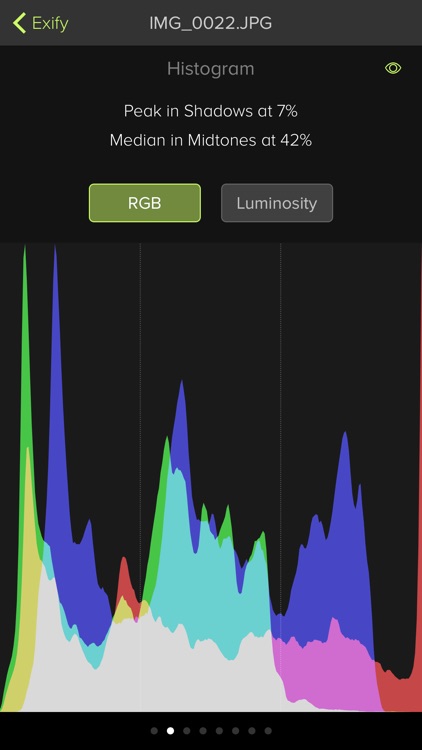Viewport: 422px width, 750px height.
Task: Tap the Histogram section heading
Action: click(x=211, y=69)
